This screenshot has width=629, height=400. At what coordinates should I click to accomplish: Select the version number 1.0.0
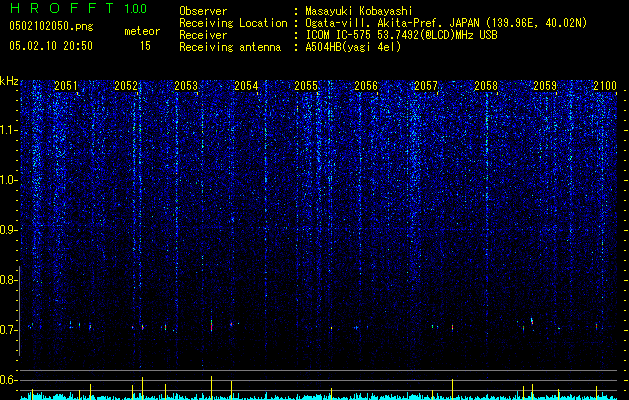click(135, 8)
